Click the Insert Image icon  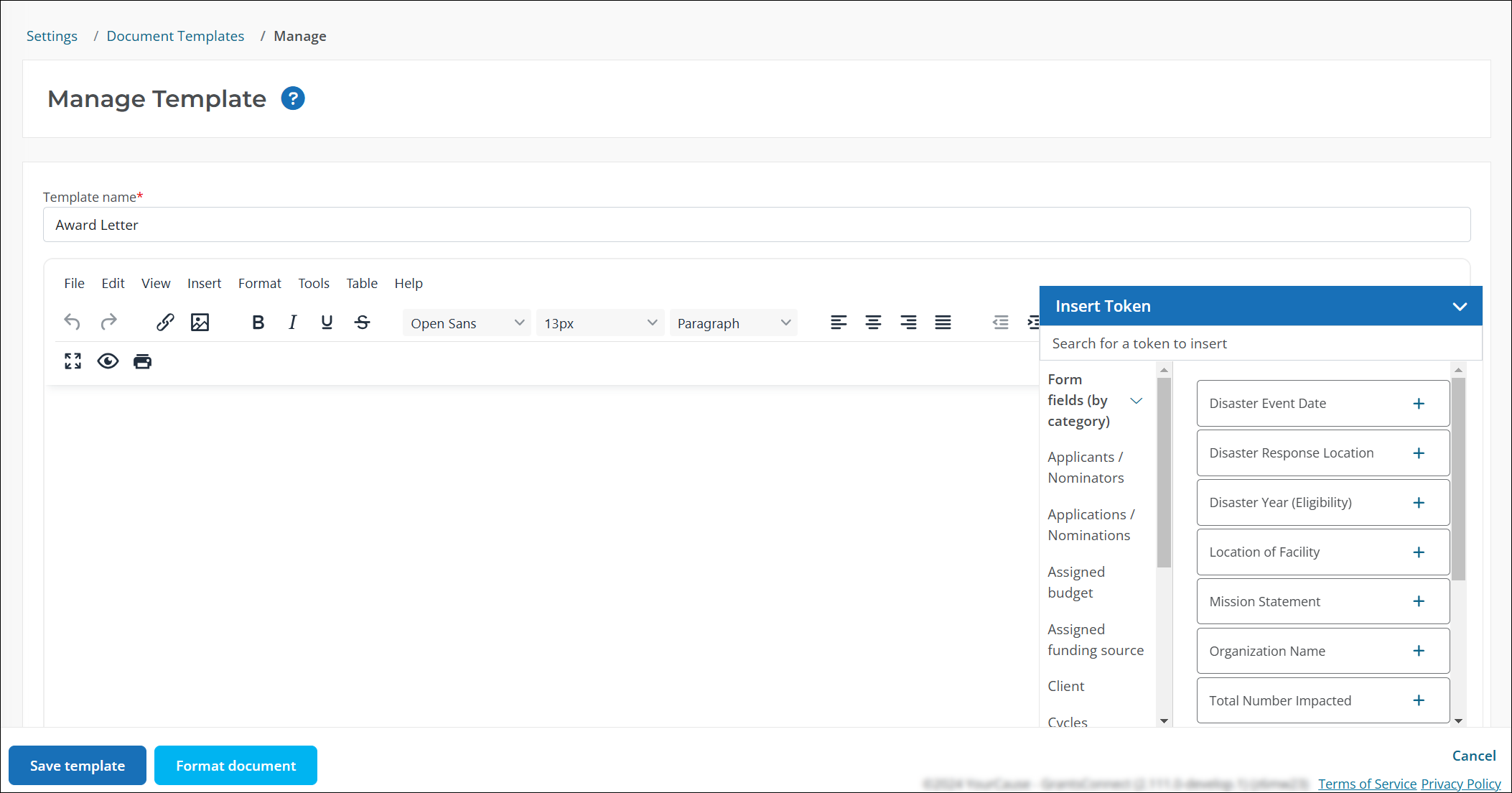point(200,323)
